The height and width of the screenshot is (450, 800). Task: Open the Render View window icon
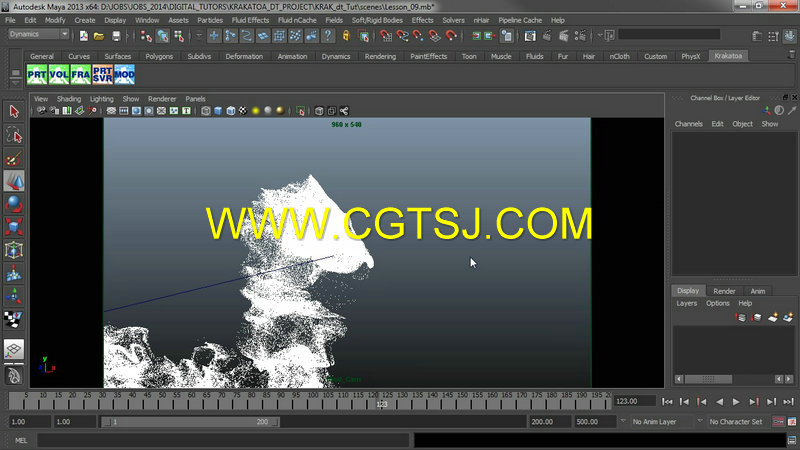pyautogui.click(x=530, y=36)
